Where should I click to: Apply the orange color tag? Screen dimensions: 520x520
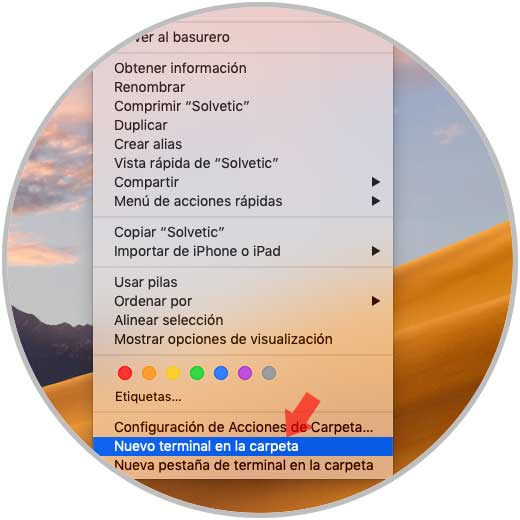pos(149,373)
